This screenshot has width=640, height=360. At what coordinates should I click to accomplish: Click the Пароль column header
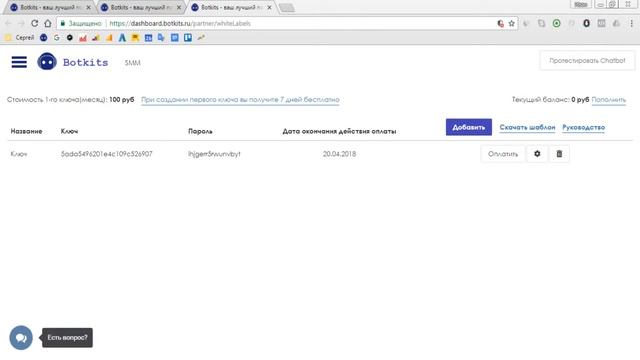coord(200,131)
